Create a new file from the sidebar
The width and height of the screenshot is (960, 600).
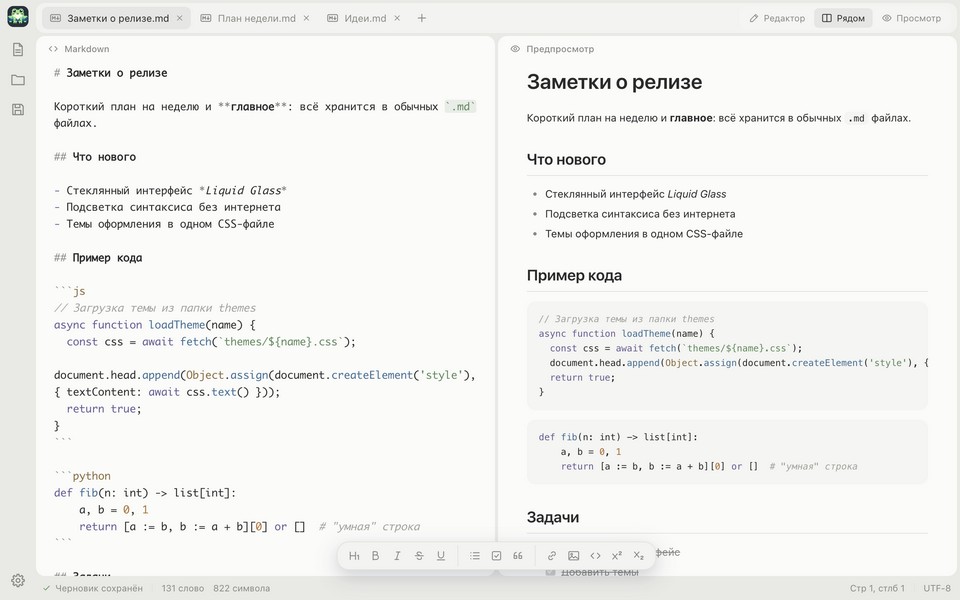tap(18, 50)
